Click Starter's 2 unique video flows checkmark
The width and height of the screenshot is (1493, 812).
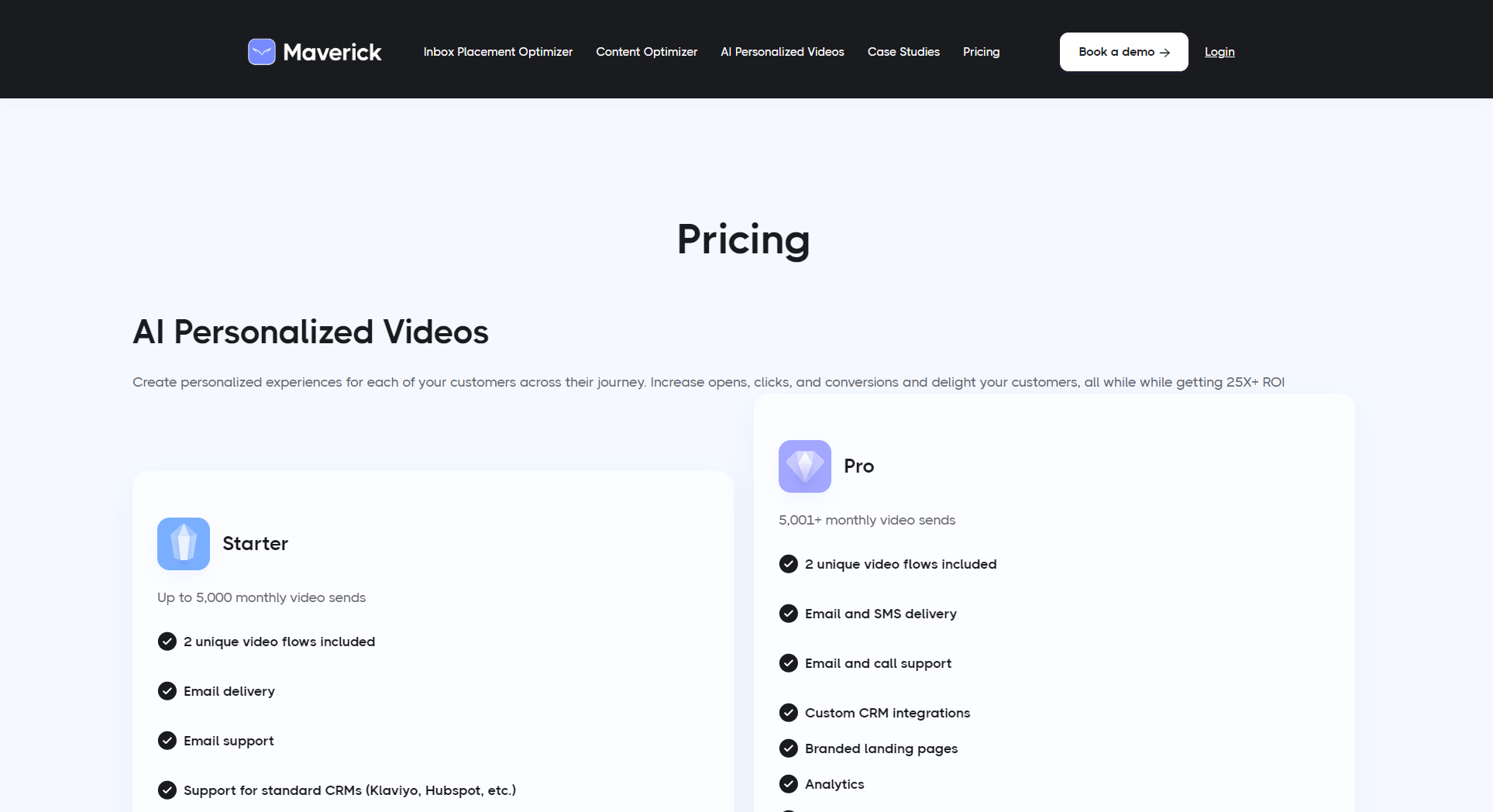167,642
